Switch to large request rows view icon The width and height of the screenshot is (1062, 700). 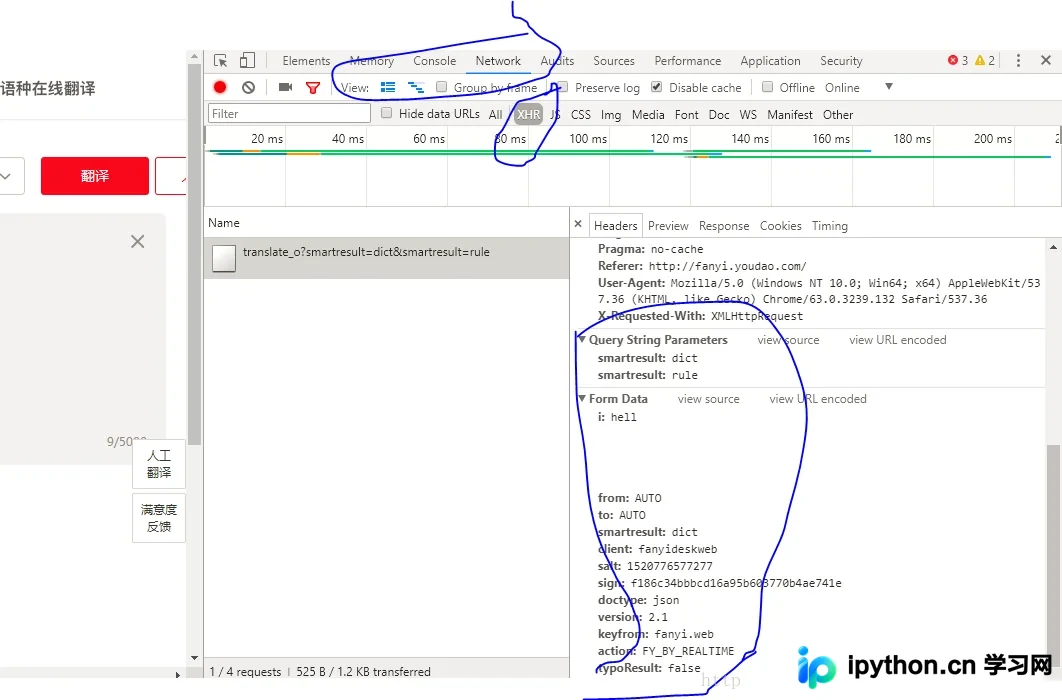pyautogui.click(x=387, y=87)
